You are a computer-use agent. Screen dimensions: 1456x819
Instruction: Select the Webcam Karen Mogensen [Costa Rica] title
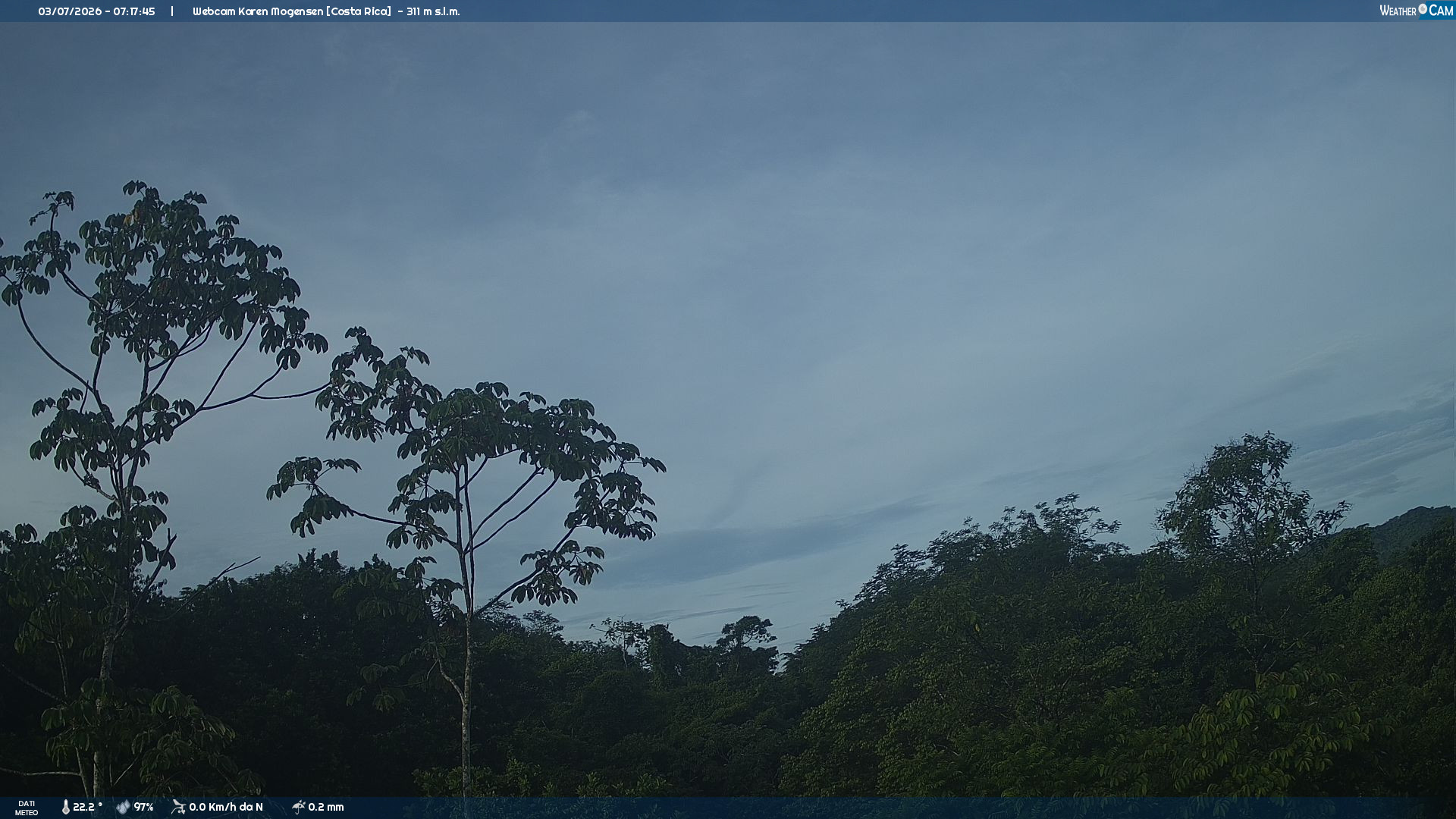pos(292,11)
